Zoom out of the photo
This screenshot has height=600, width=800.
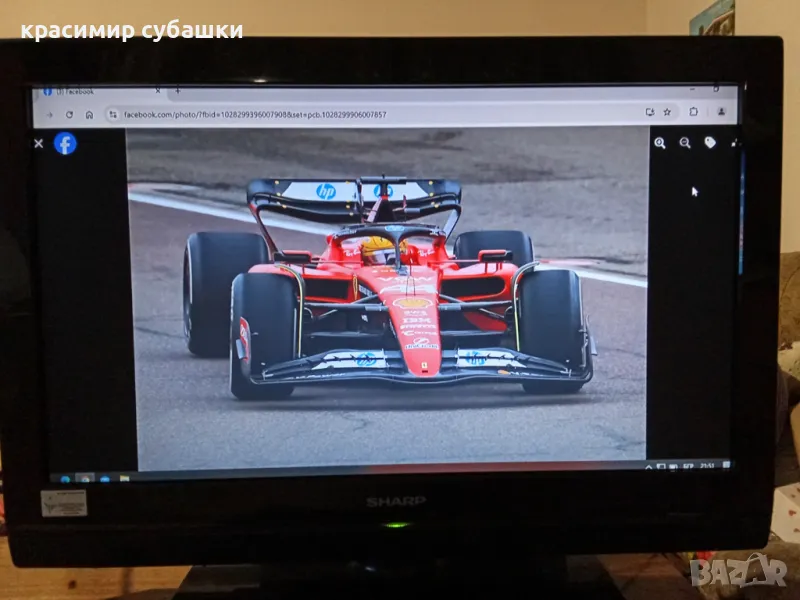point(685,143)
